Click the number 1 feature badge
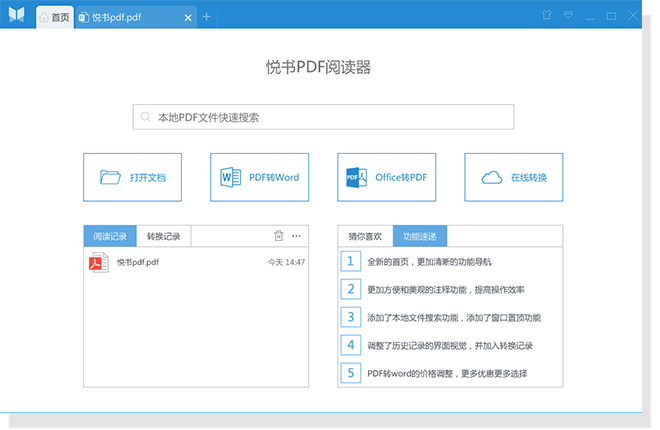This screenshot has height=430, width=660. [351, 261]
